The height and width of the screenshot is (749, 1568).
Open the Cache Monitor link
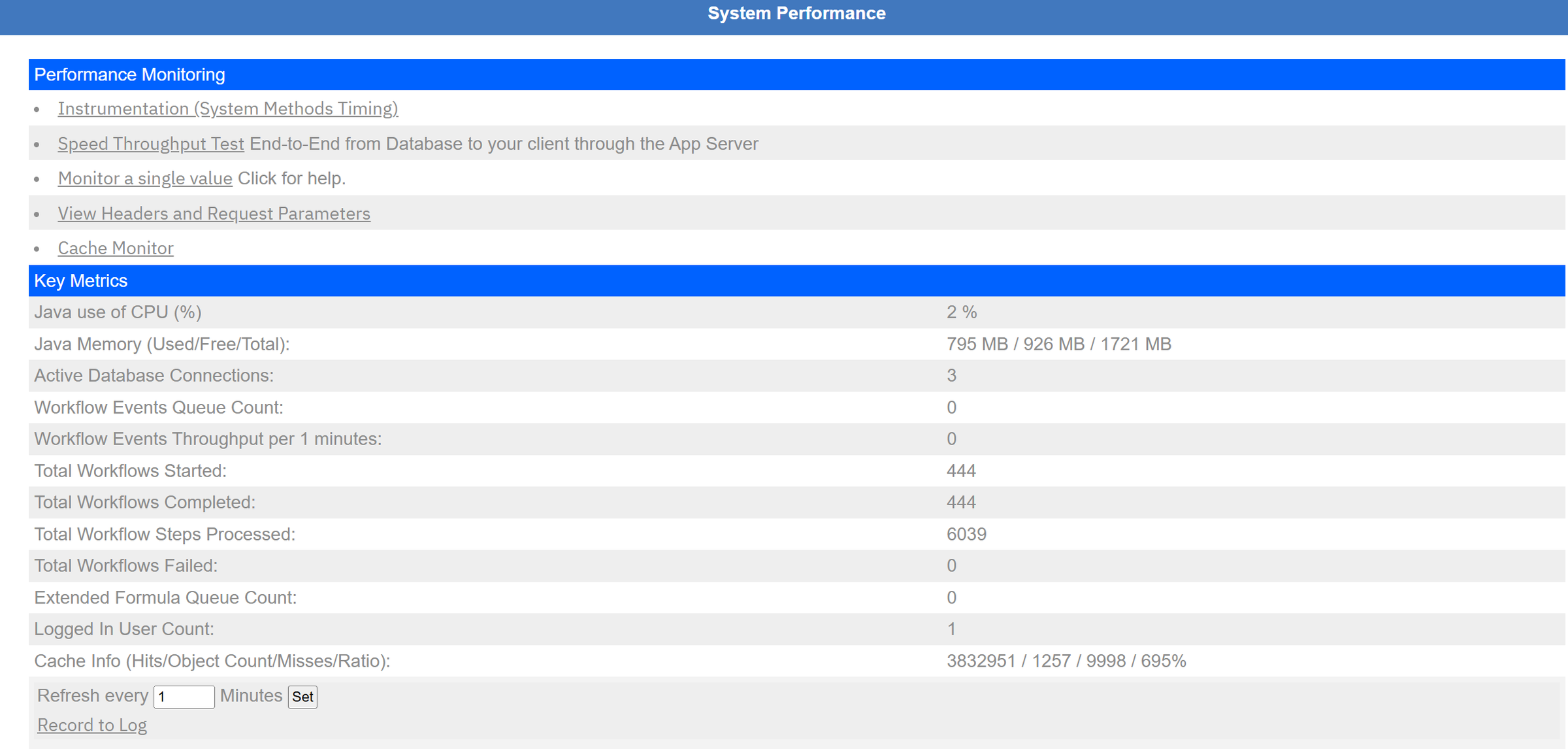coord(116,248)
